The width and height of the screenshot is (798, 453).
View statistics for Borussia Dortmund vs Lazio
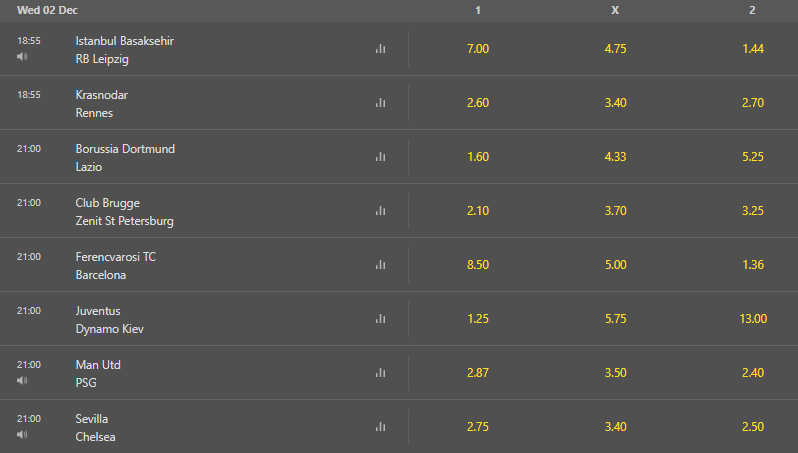click(x=380, y=156)
